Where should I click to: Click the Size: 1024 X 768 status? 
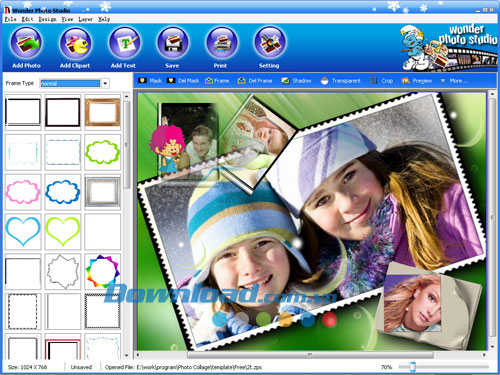coord(27,367)
